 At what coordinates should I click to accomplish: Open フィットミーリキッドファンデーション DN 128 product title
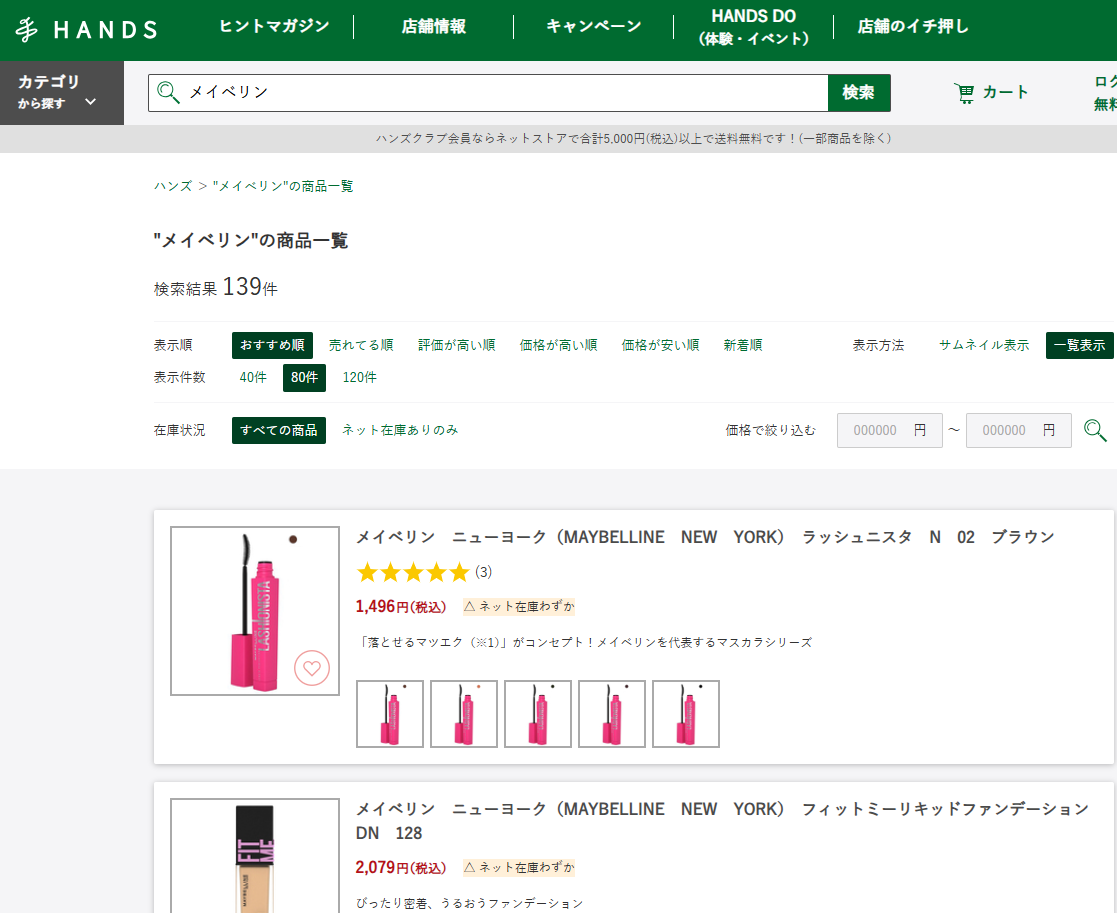coord(722,821)
